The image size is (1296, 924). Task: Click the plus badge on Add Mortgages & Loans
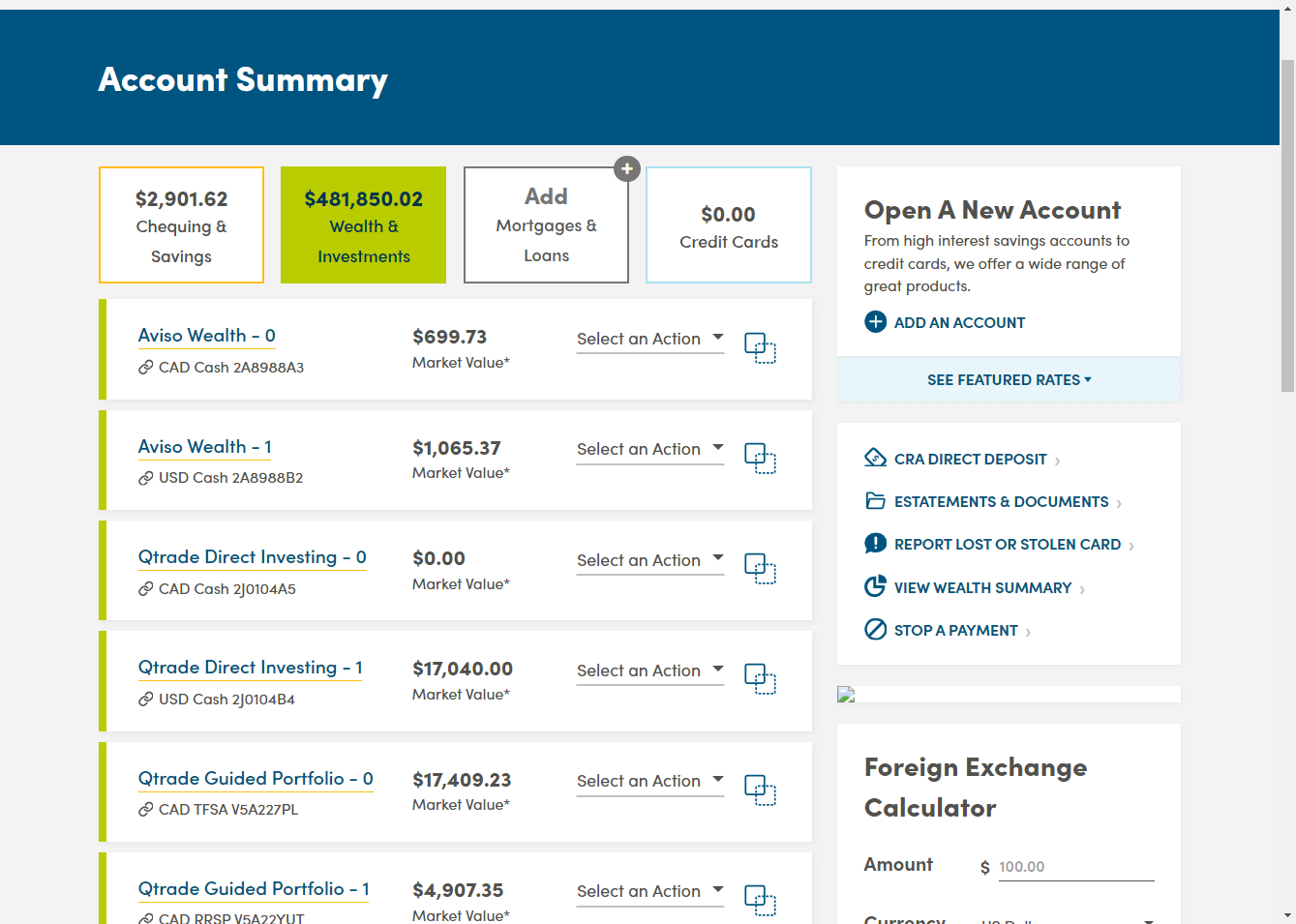pyautogui.click(x=627, y=169)
